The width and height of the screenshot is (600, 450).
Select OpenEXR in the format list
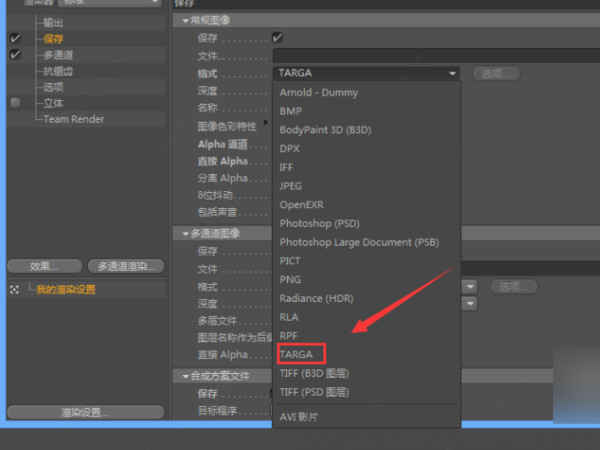pyautogui.click(x=302, y=205)
